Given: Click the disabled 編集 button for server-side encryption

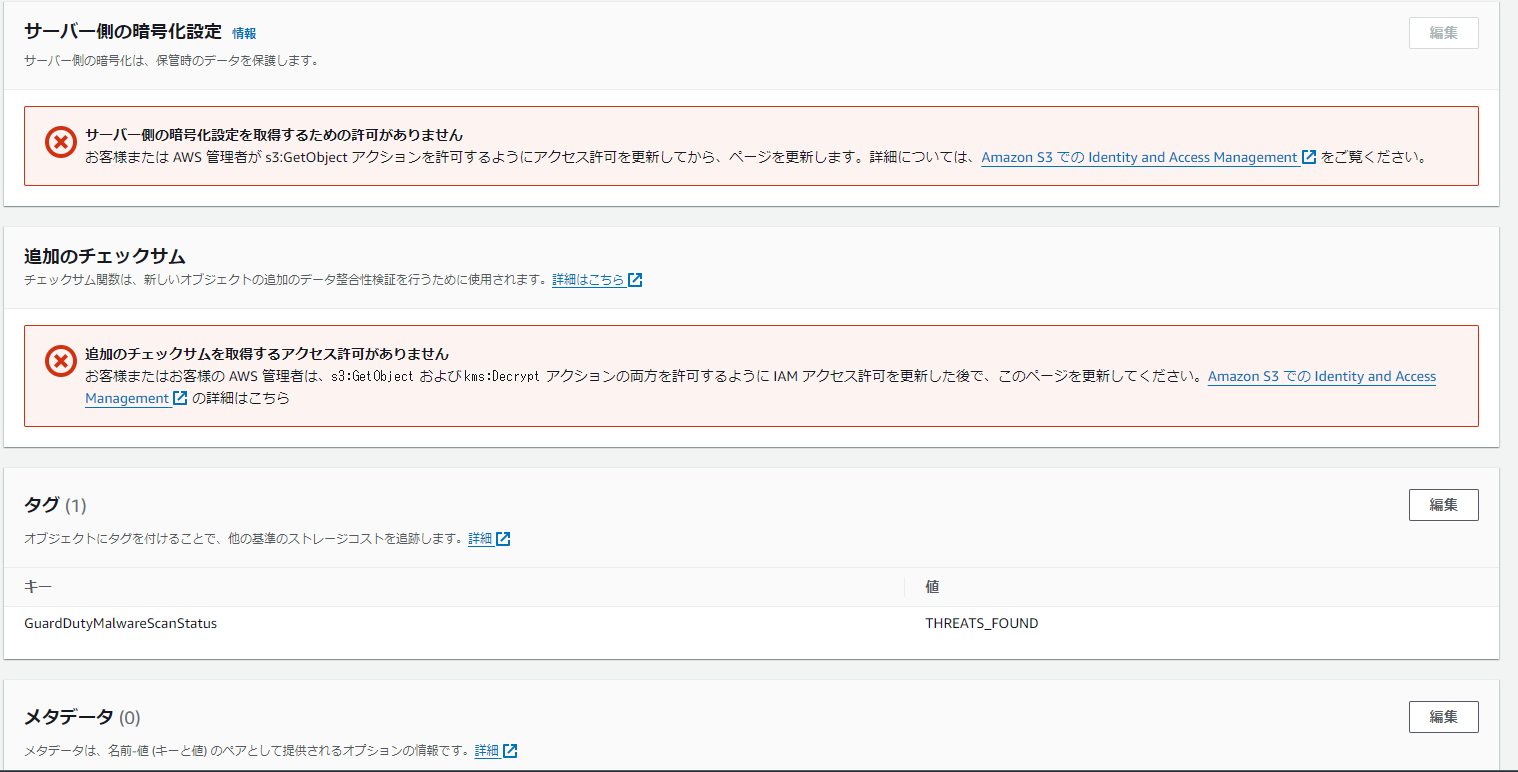Looking at the screenshot, I should 1443,33.
